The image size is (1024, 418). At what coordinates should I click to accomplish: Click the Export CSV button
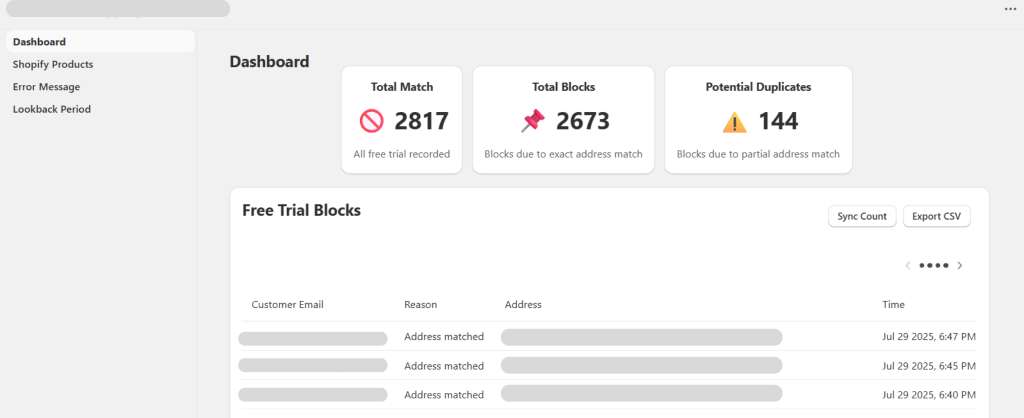[x=936, y=216]
